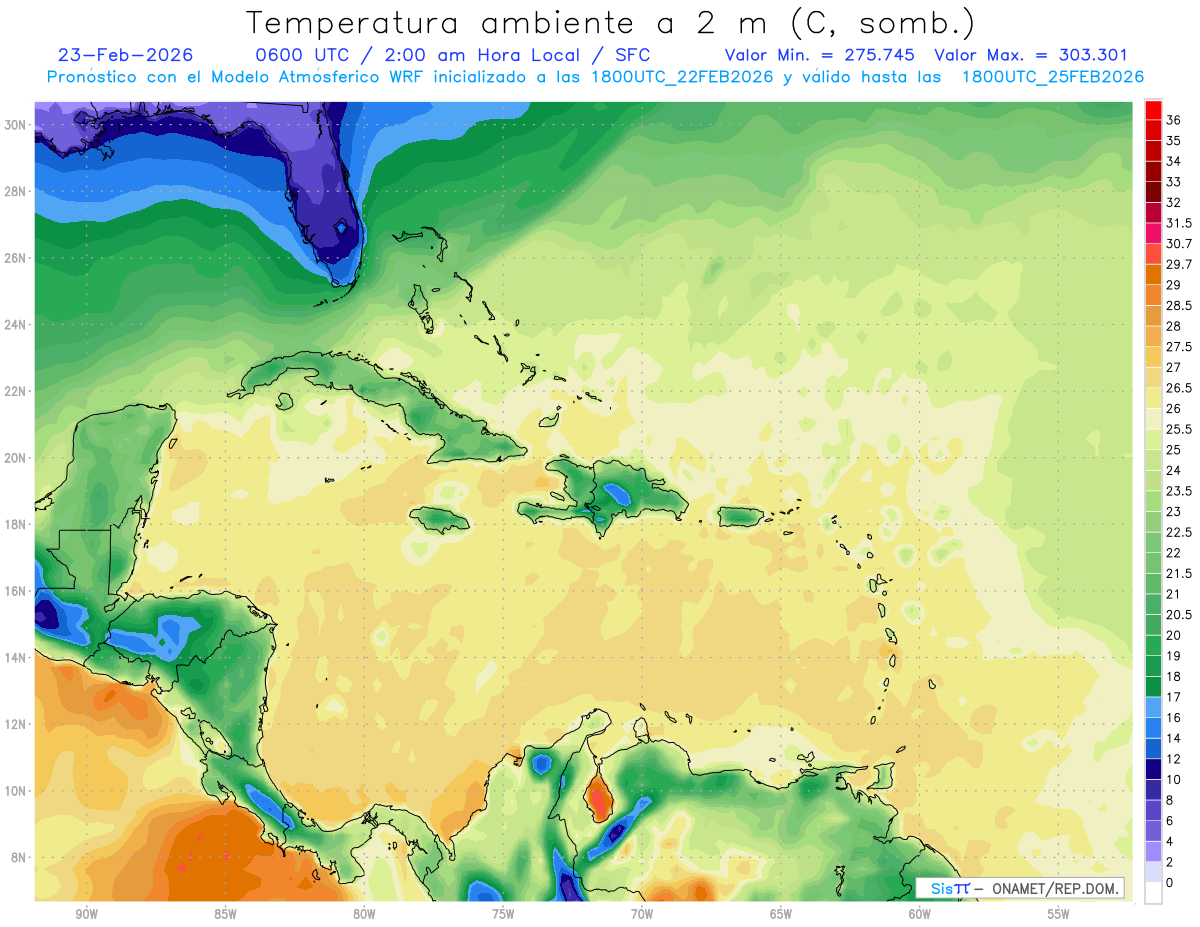Click the 16N latitude axis label
The width and height of the screenshot is (1200, 927).
click(x=16, y=591)
